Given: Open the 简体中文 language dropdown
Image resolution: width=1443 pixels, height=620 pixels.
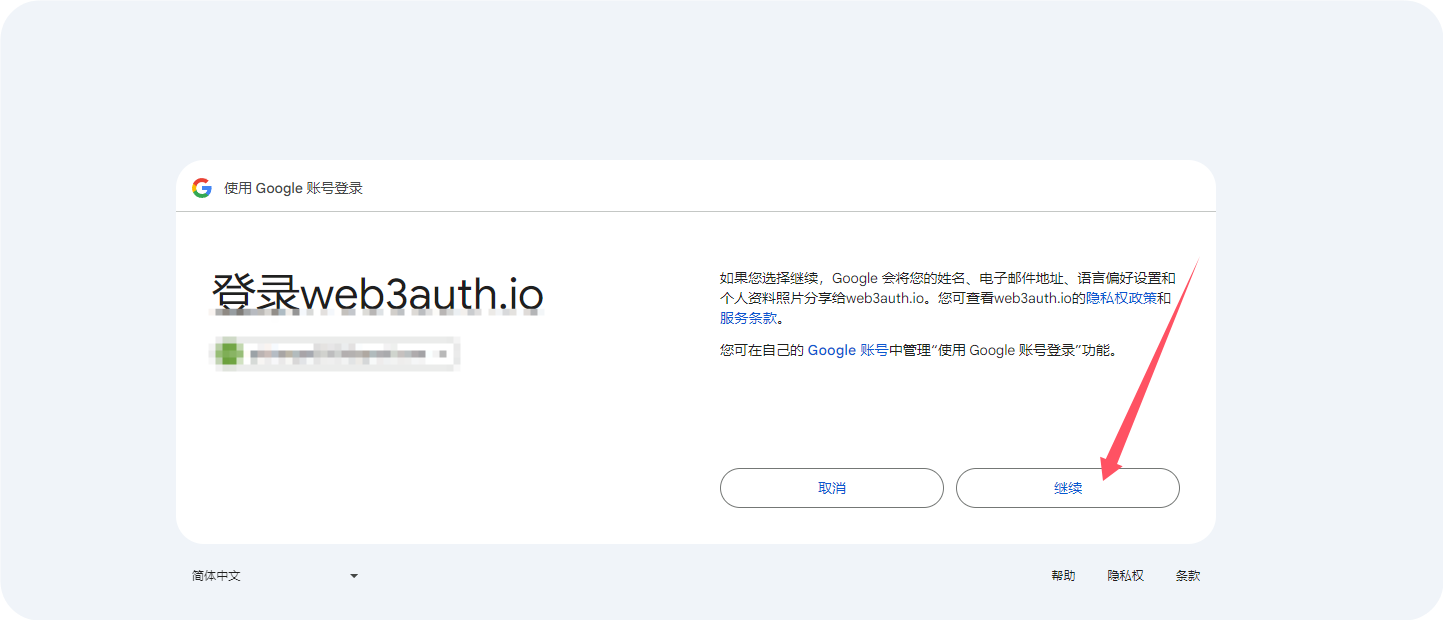Looking at the screenshot, I should click(x=275, y=576).
